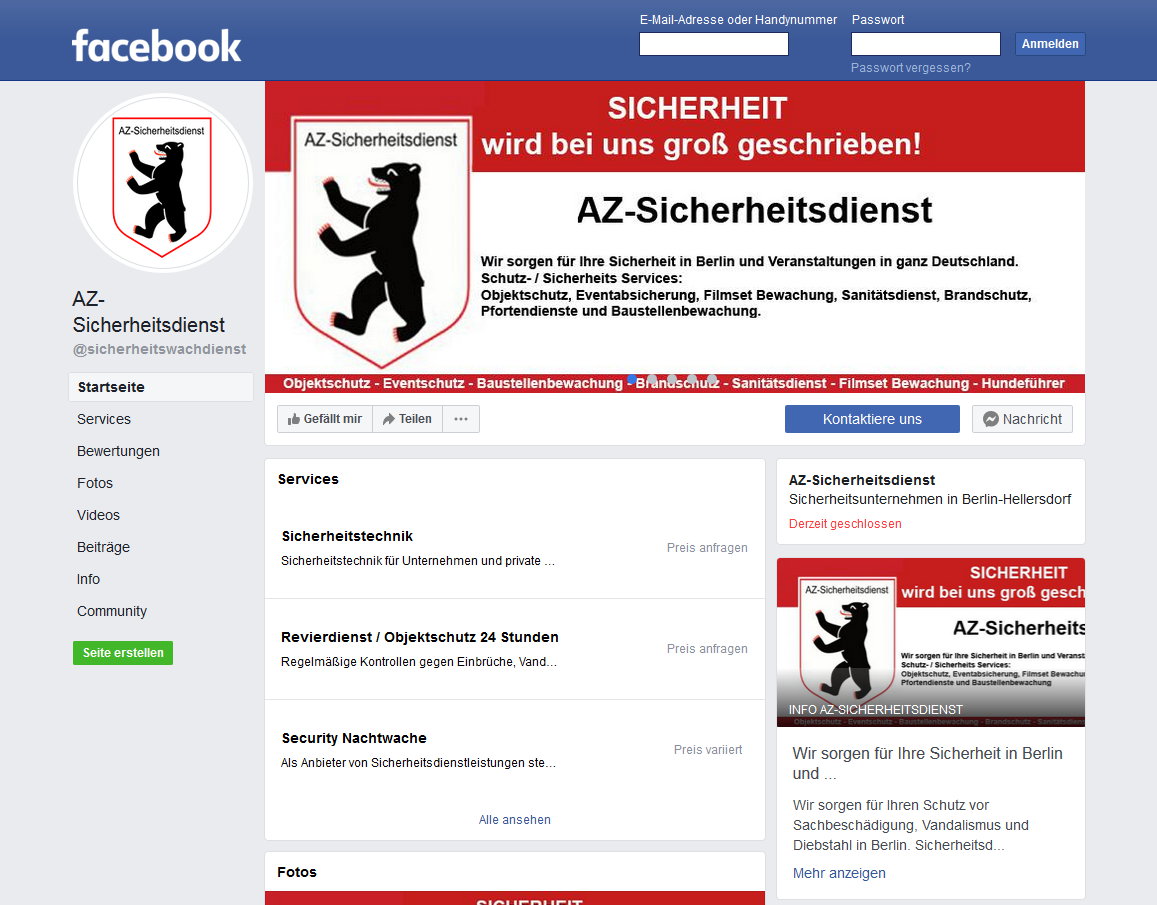Select the first blue cover carousel dot
1157x905 pixels.
tap(632, 379)
